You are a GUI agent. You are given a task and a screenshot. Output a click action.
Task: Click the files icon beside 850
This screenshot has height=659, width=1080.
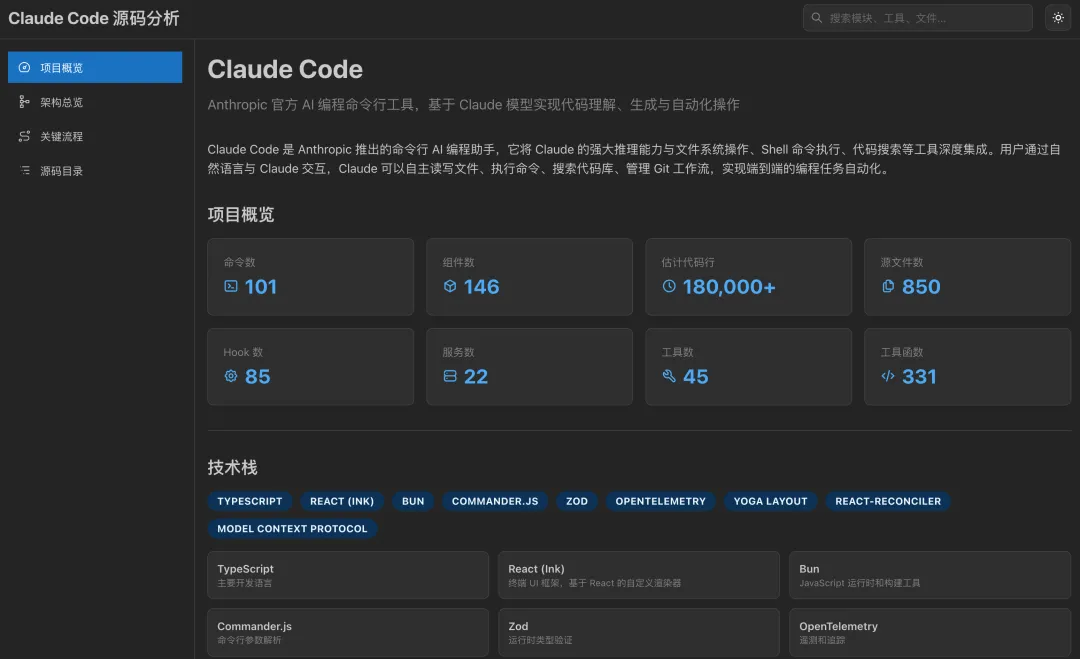(x=888, y=286)
